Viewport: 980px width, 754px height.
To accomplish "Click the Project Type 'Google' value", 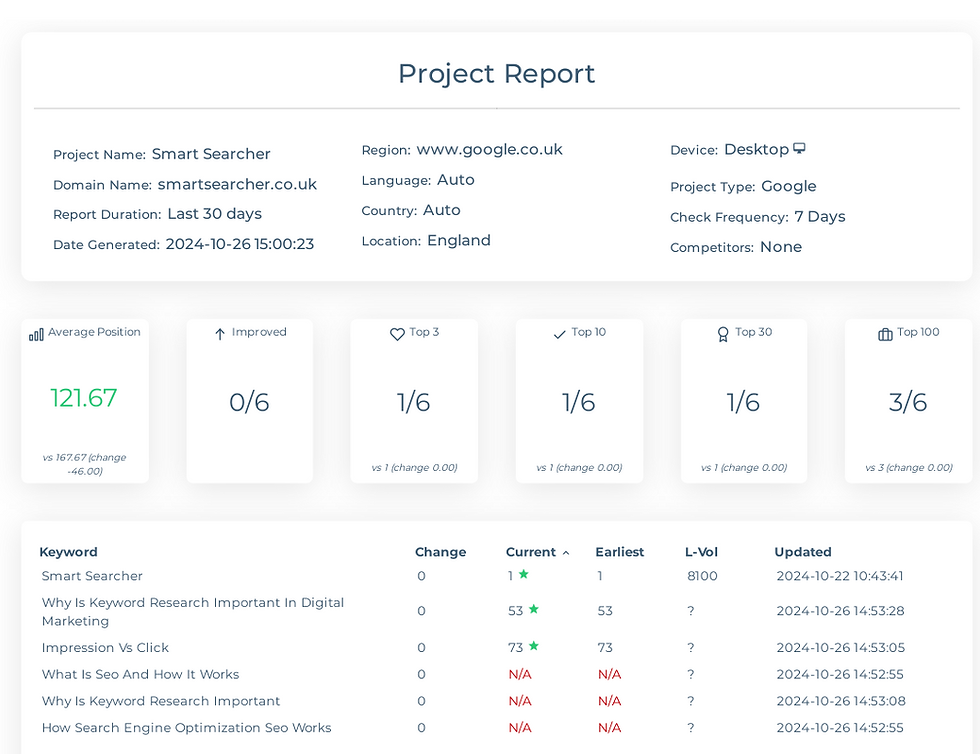I will [788, 186].
